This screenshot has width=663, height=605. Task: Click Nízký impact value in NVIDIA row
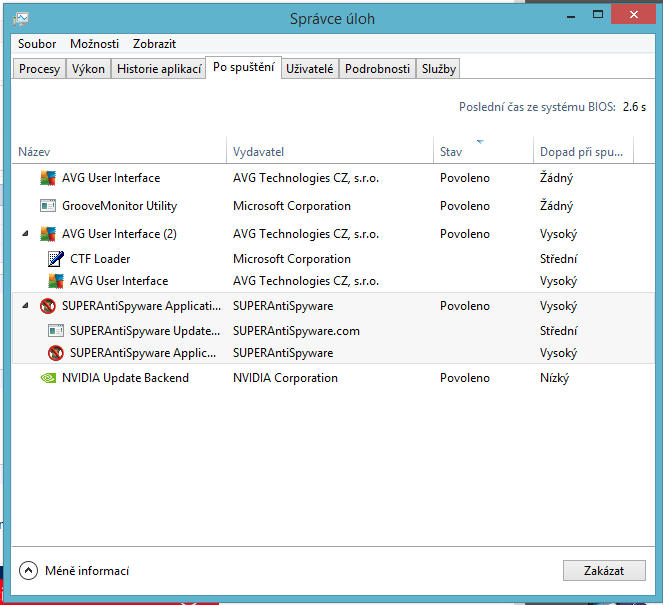[554, 378]
